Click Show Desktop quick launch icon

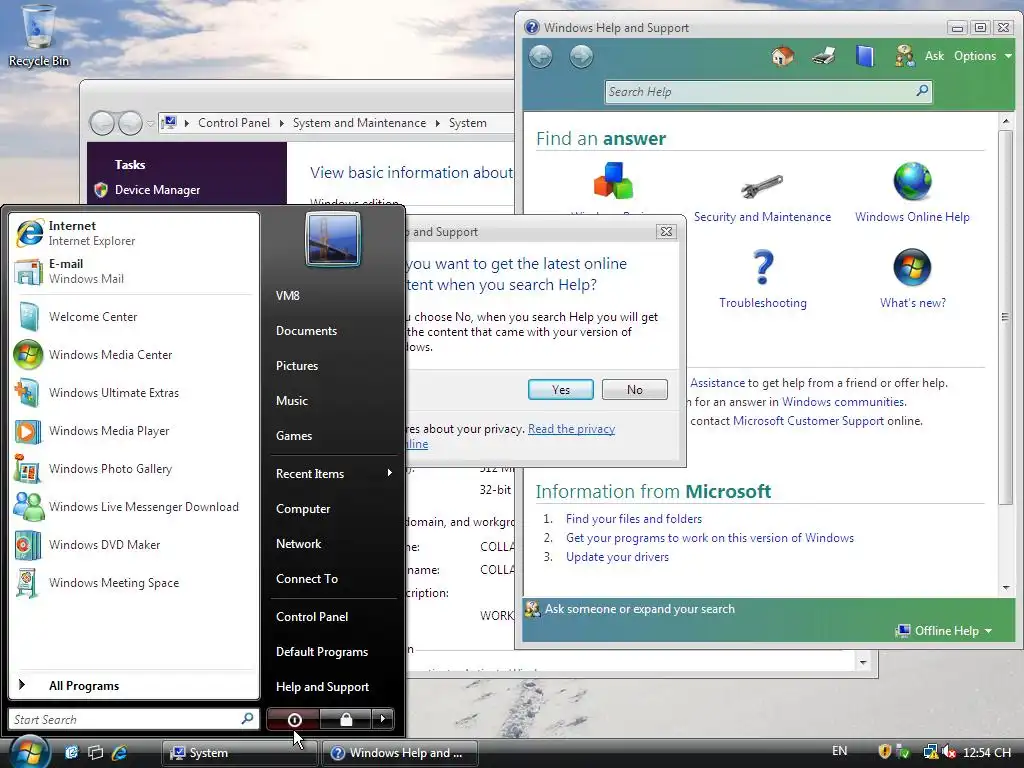[71, 752]
